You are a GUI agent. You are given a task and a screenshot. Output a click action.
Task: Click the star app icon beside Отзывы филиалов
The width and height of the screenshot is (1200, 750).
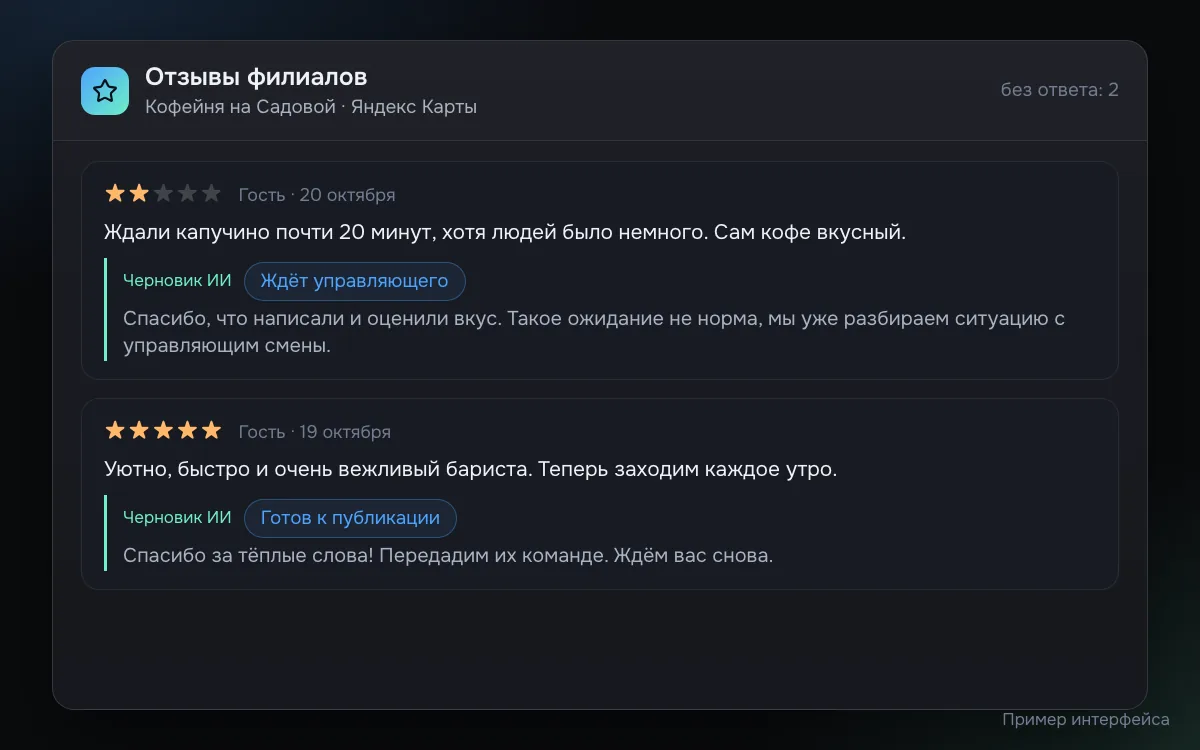coord(105,91)
